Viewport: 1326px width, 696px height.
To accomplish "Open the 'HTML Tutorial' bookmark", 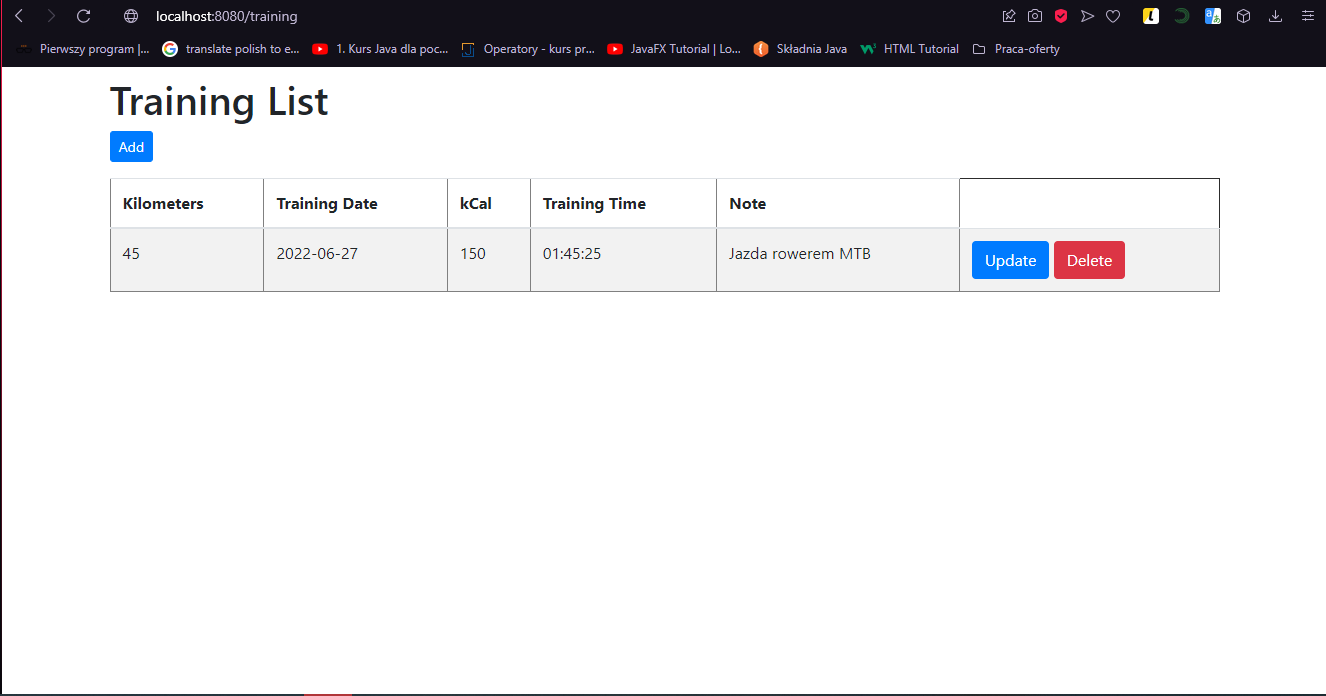I will (x=909, y=48).
